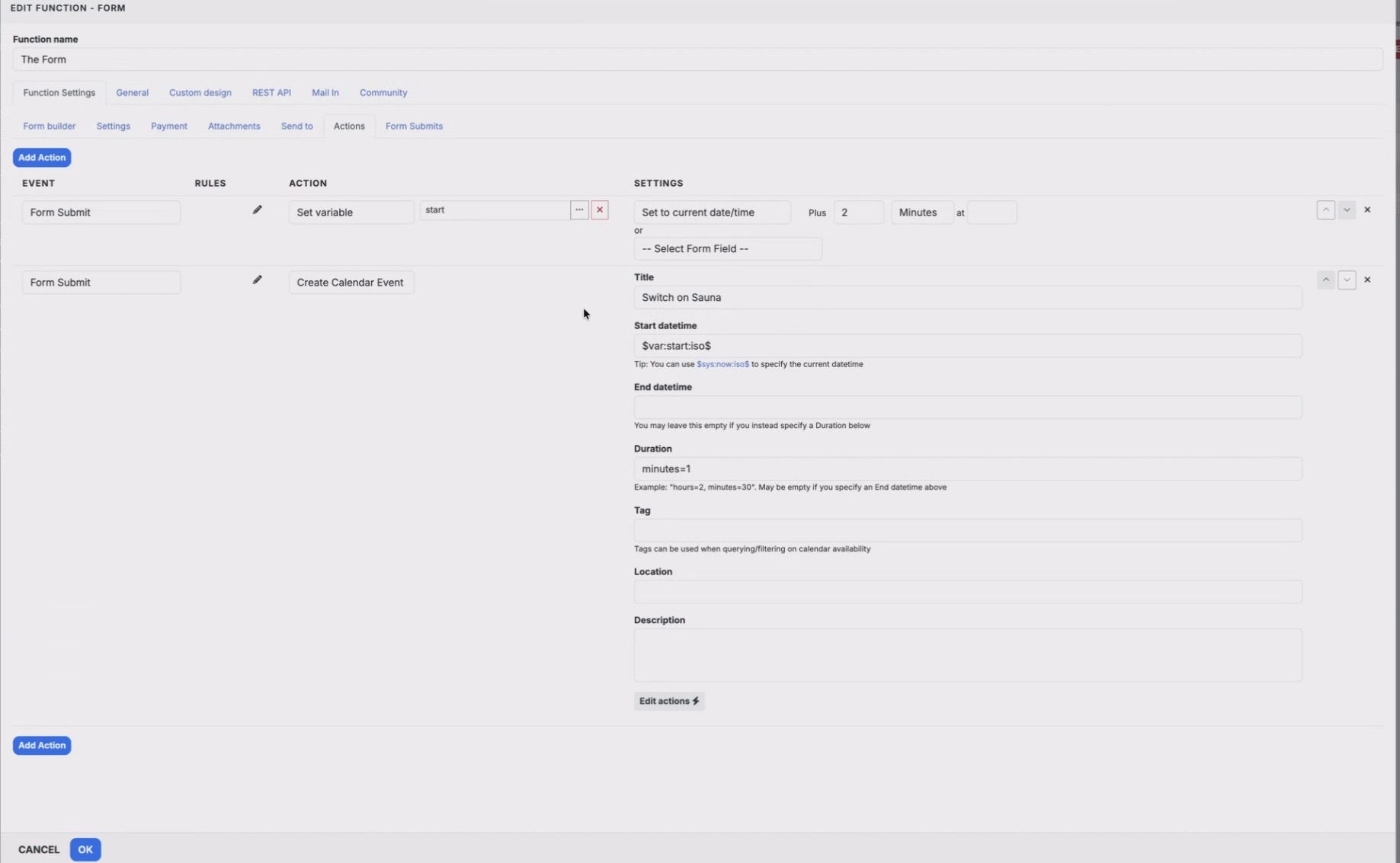The width and height of the screenshot is (1400, 863).
Task: Open the Select Form Field dropdown
Action: pyautogui.click(x=727, y=249)
